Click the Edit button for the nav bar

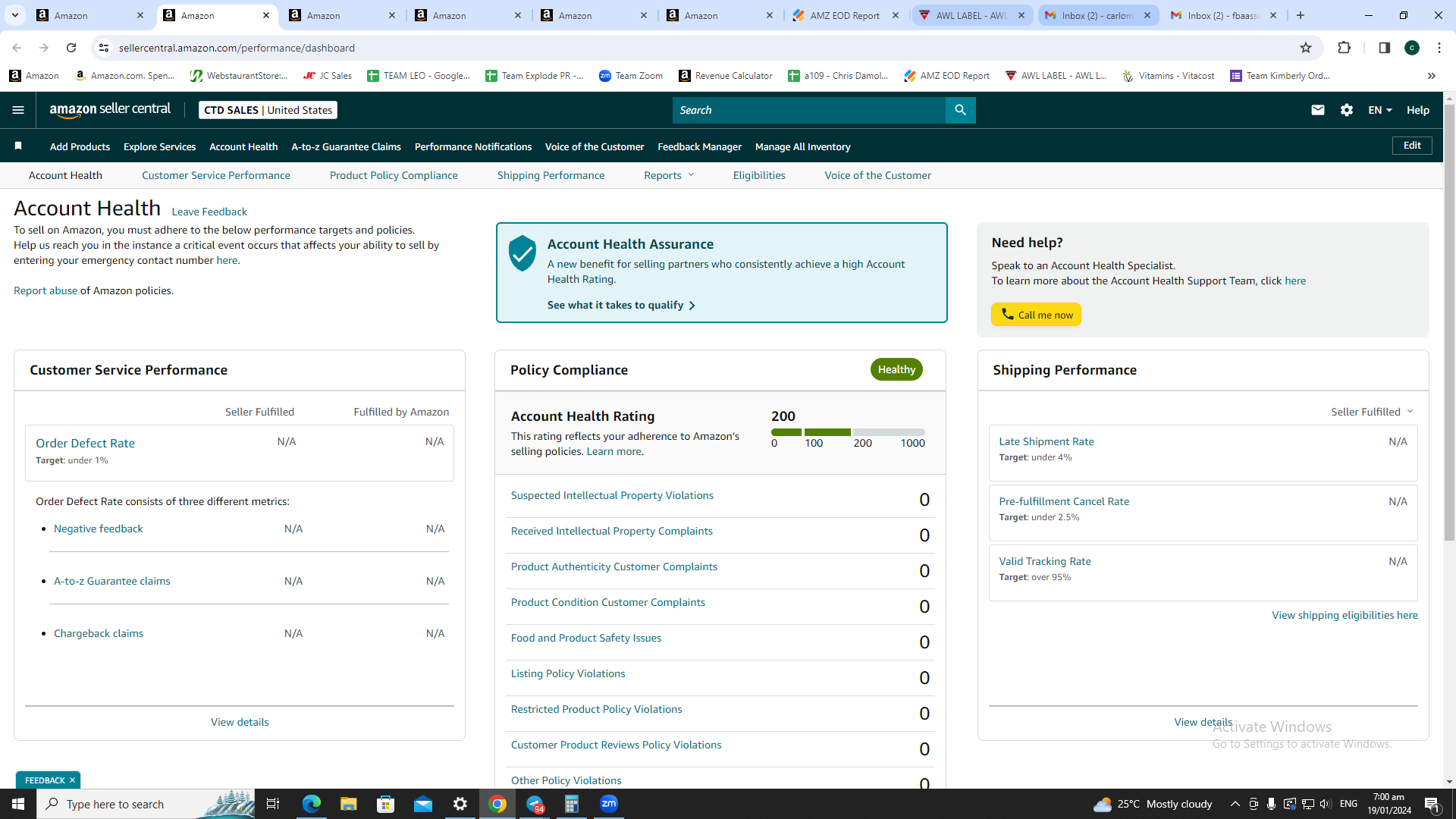[1412, 146]
